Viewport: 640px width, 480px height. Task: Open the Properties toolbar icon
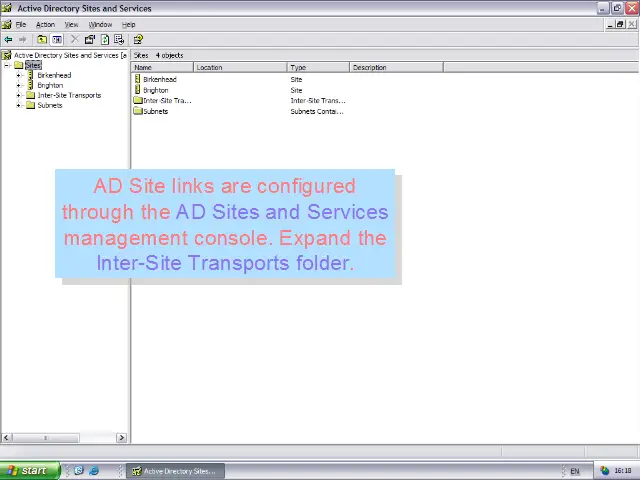coord(90,39)
